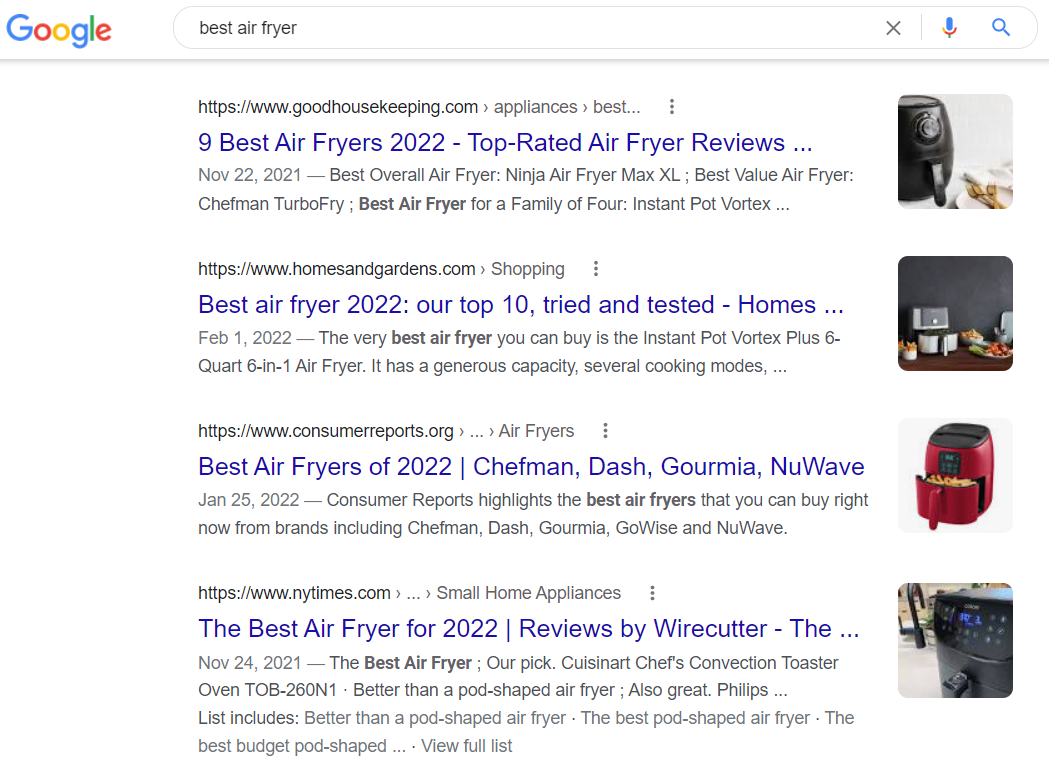The image size is (1049, 765).
Task: Open 'Best Air Fryers of 2022 | Chefman, Dash' link
Action: (531, 466)
